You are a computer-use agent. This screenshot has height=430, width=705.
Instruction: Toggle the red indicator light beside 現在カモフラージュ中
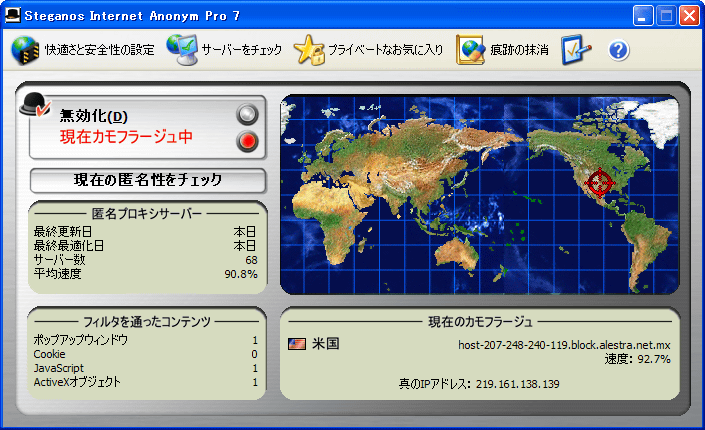247,141
